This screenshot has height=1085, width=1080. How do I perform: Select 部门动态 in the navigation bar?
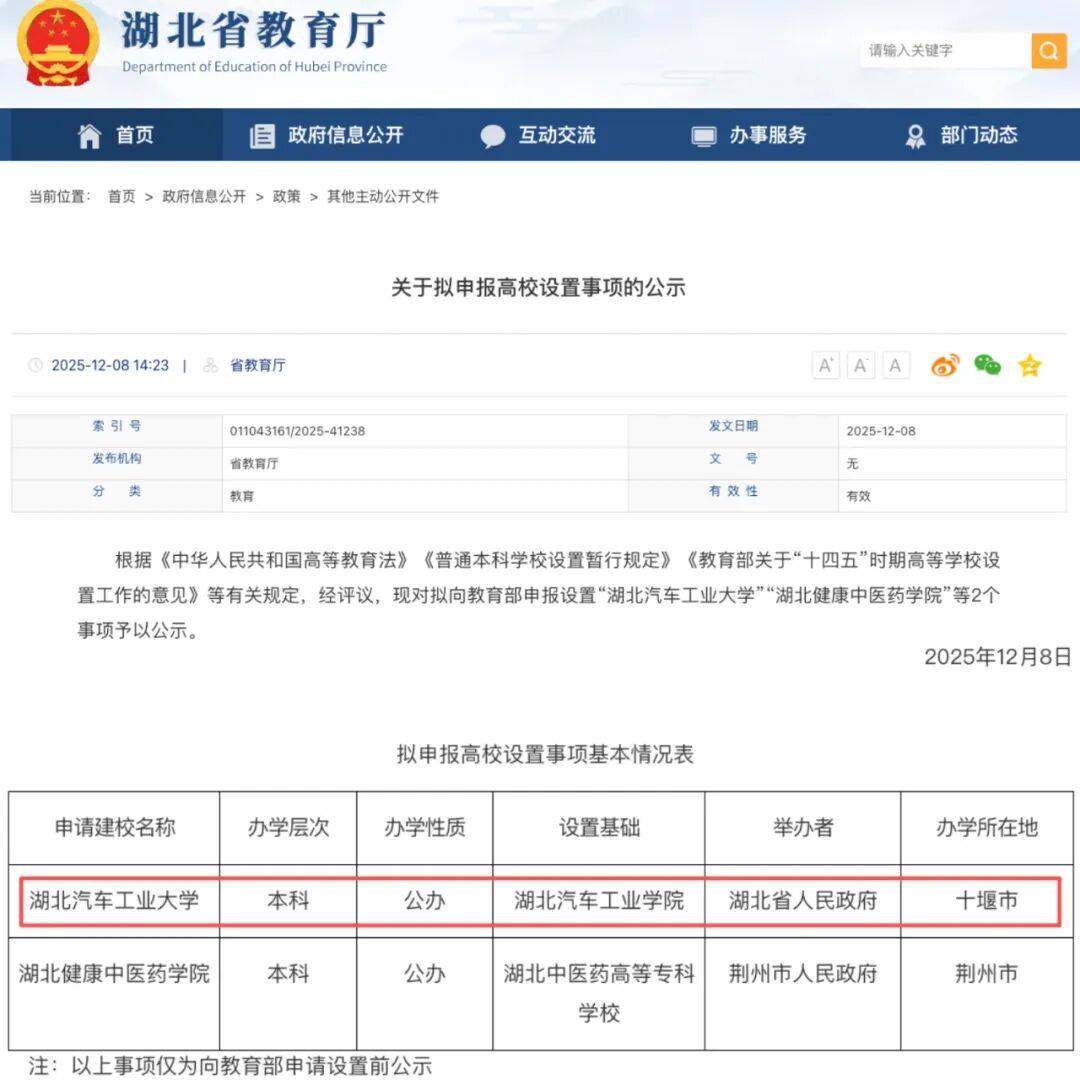pos(961,135)
